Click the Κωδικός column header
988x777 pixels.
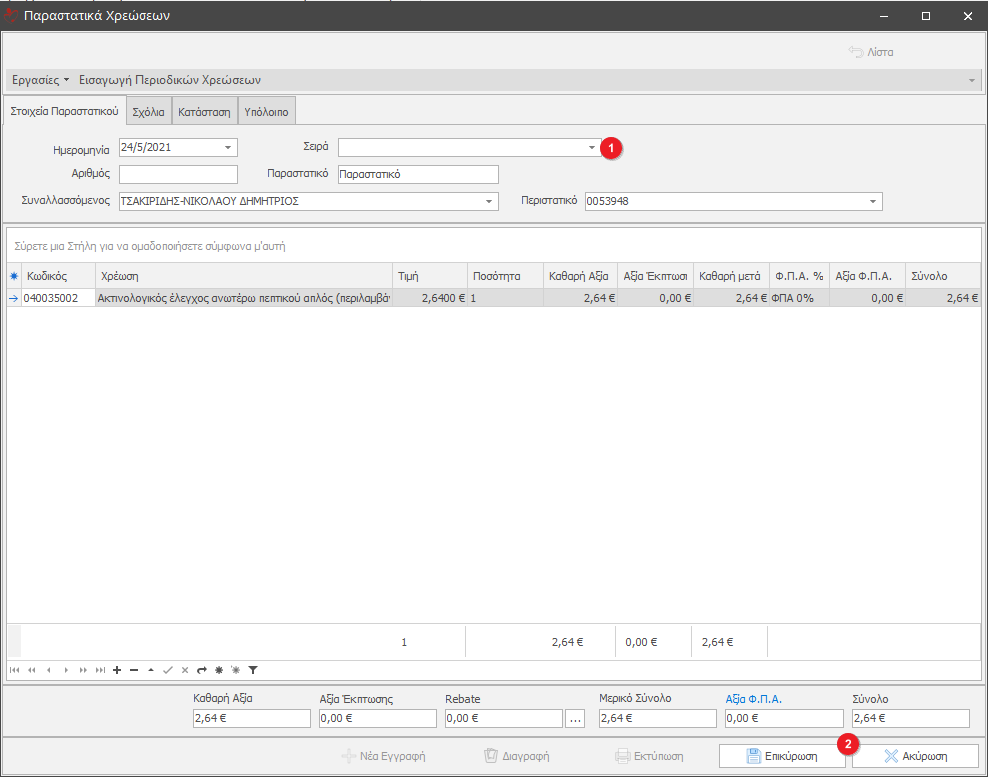(x=58, y=275)
